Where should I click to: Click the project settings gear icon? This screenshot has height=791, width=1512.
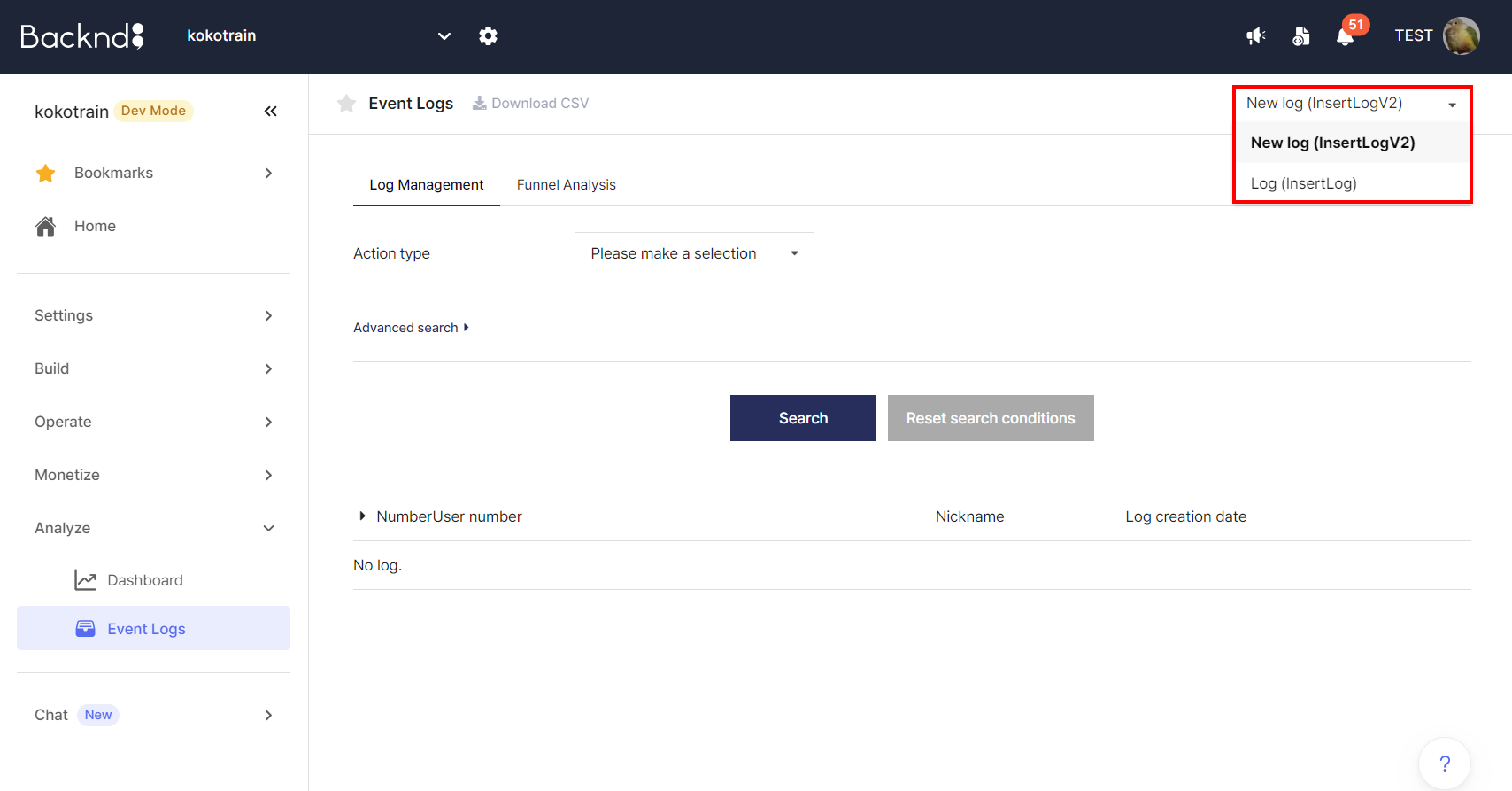click(x=488, y=36)
